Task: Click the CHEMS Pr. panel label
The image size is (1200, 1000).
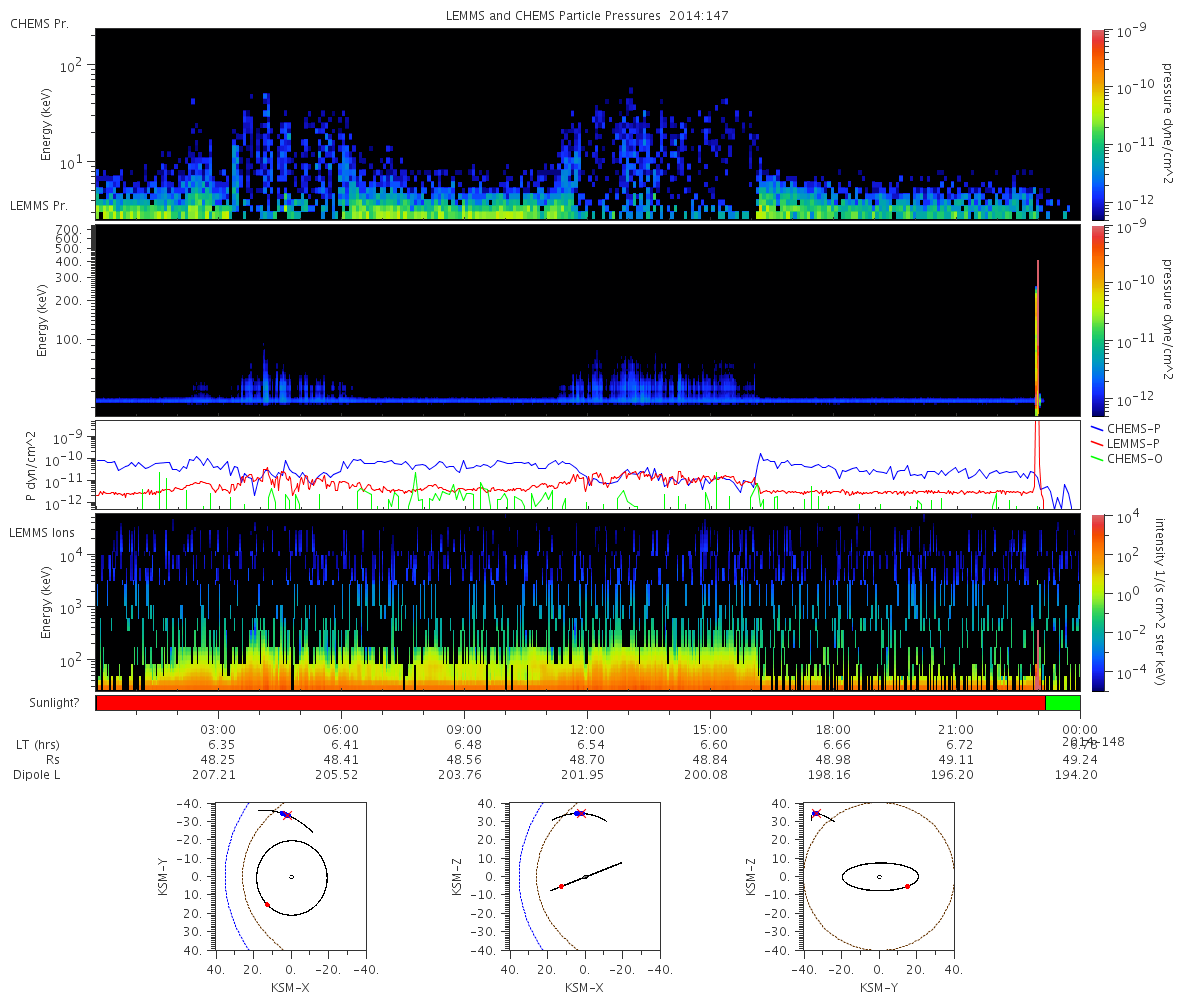Action: click(x=39, y=23)
